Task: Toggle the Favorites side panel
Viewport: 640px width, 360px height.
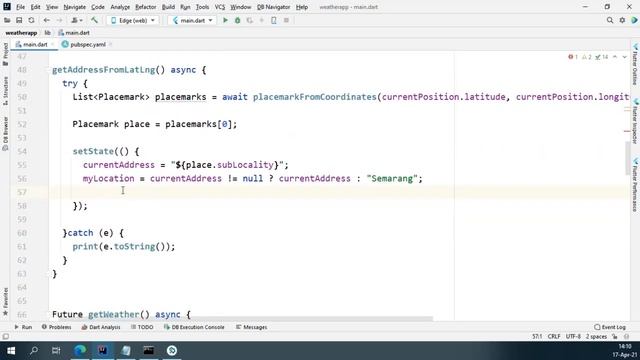Action: 5,302
